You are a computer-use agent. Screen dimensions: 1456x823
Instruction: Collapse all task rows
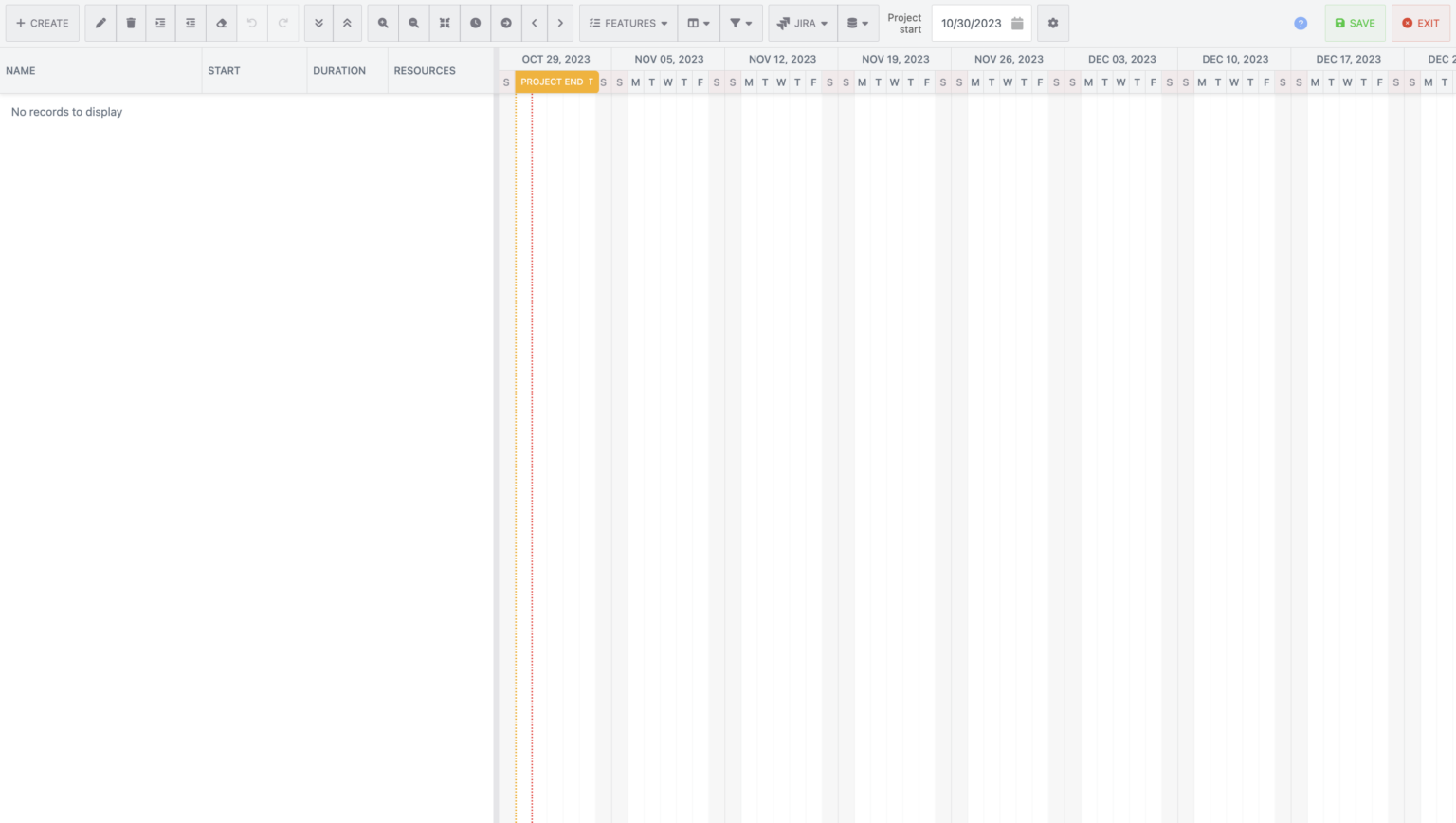point(349,23)
